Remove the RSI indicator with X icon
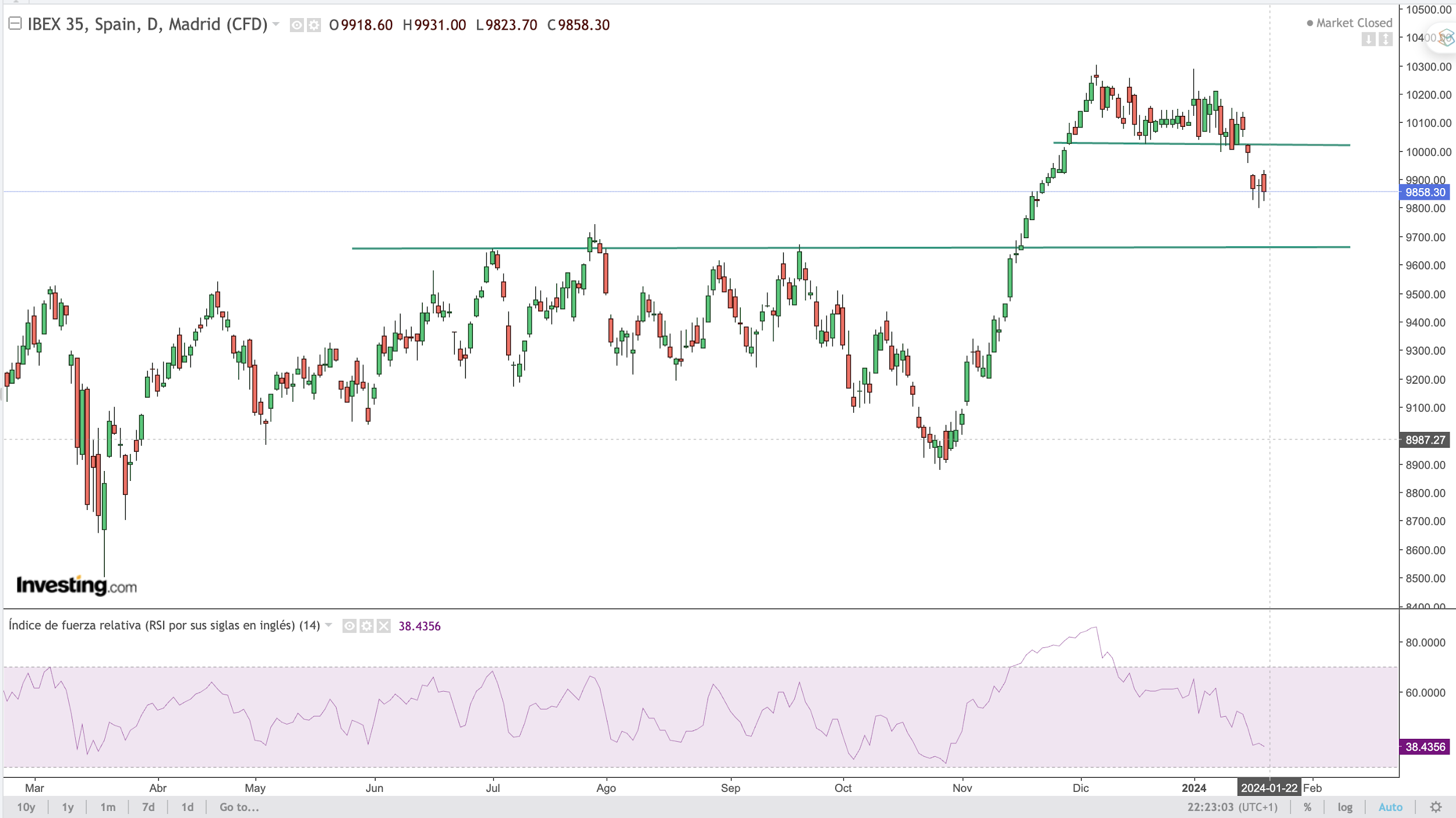Image resolution: width=1456 pixels, height=818 pixels. 383,626
